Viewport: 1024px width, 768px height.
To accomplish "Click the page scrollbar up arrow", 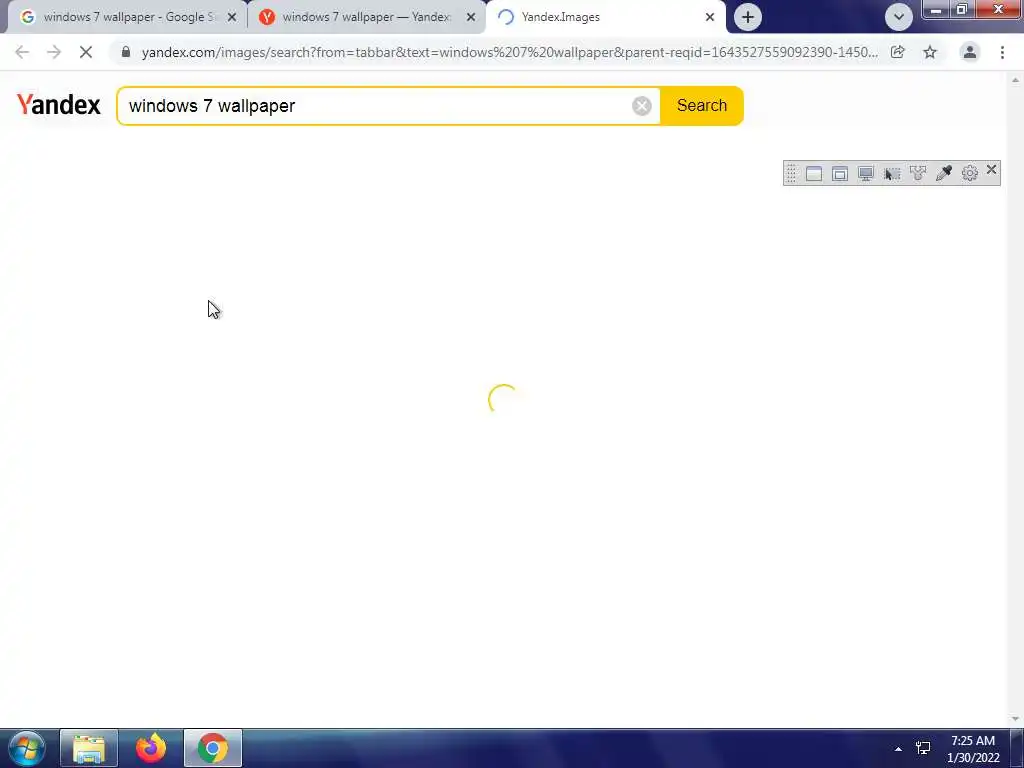I will click(1016, 80).
